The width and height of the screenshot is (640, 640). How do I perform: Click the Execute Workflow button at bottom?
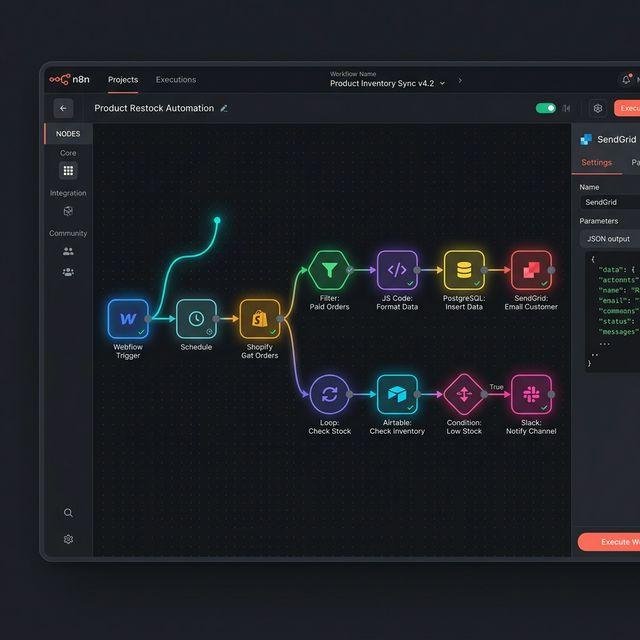click(609, 542)
